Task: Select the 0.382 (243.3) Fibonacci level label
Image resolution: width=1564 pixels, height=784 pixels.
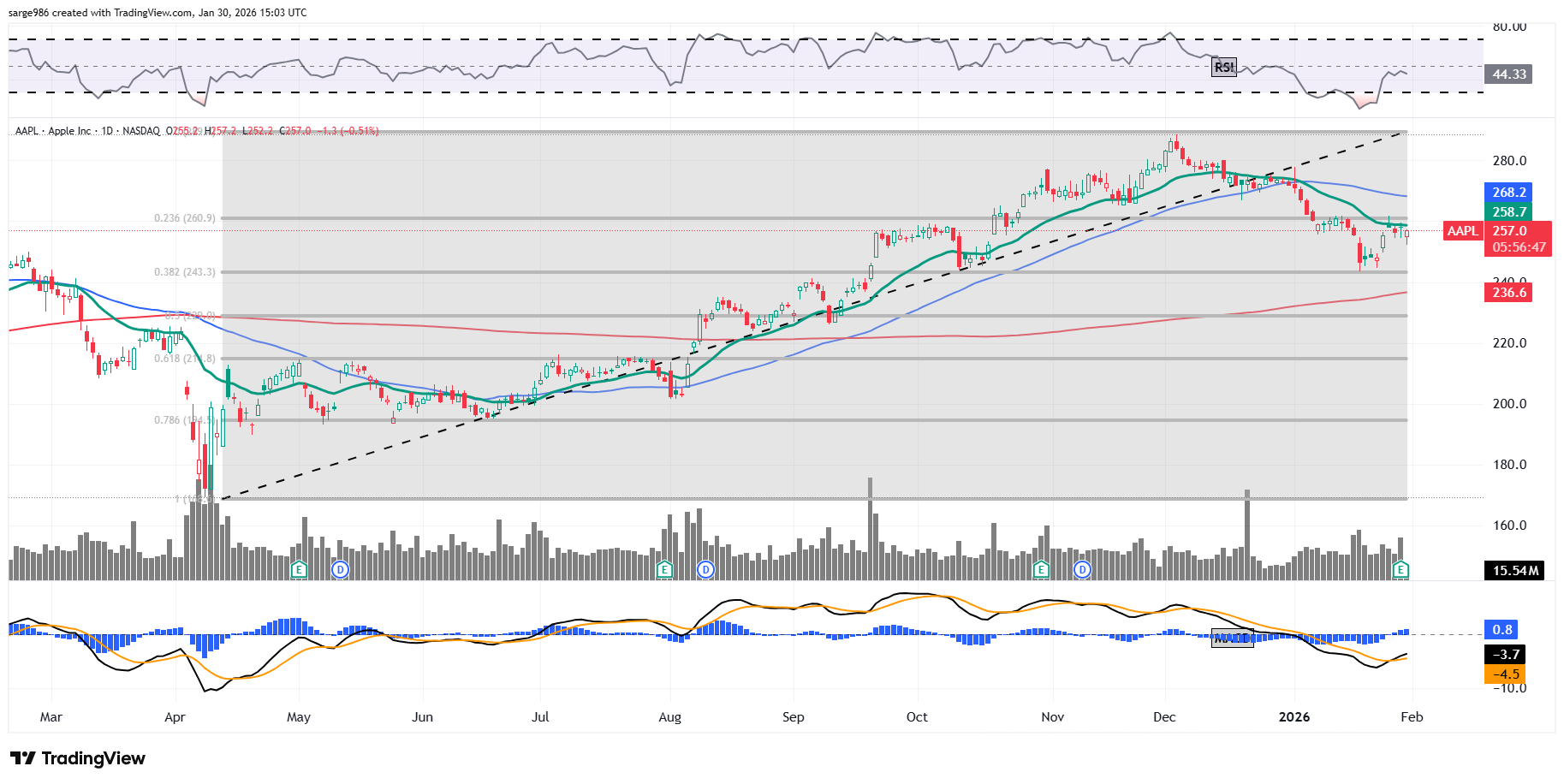Action: pos(184,272)
